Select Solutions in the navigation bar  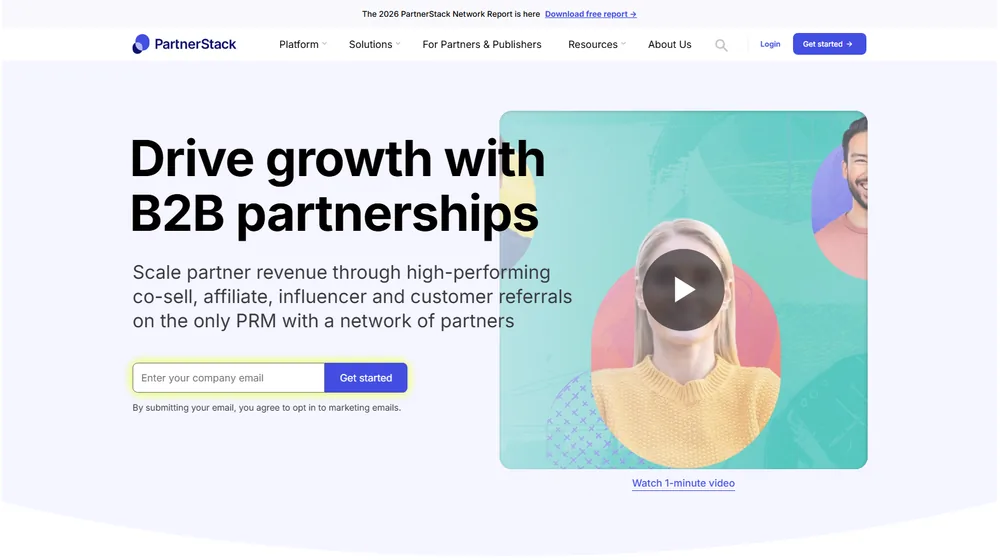point(370,44)
